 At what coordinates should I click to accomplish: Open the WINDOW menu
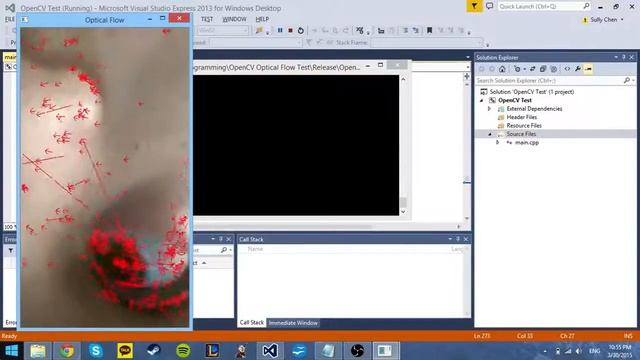pos(234,19)
